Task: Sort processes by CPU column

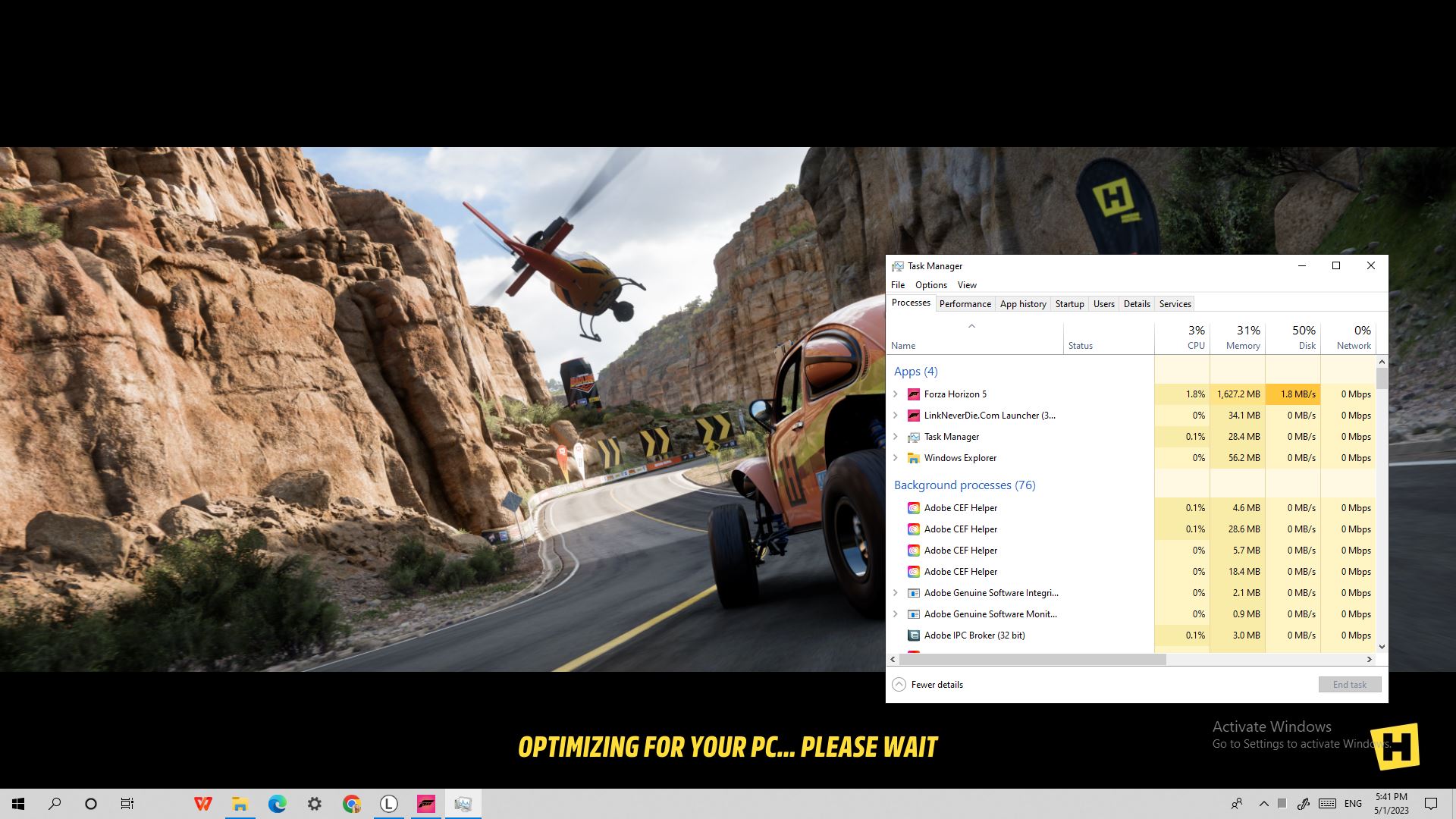Action: 1182,337
